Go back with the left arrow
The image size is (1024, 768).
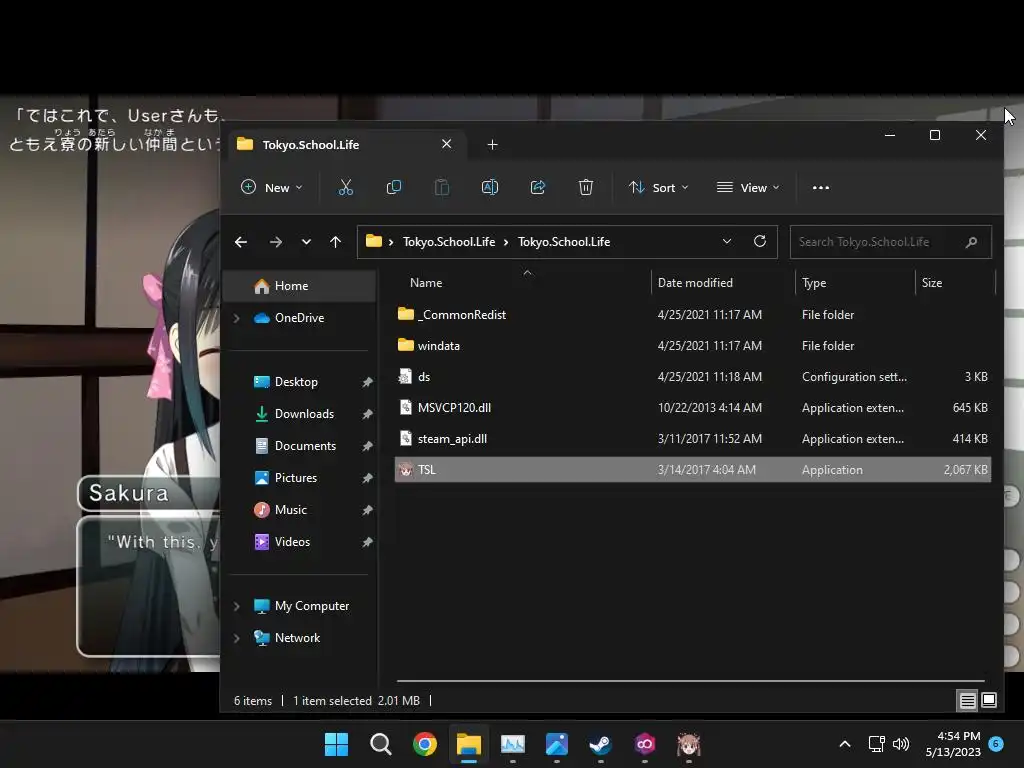tap(241, 242)
